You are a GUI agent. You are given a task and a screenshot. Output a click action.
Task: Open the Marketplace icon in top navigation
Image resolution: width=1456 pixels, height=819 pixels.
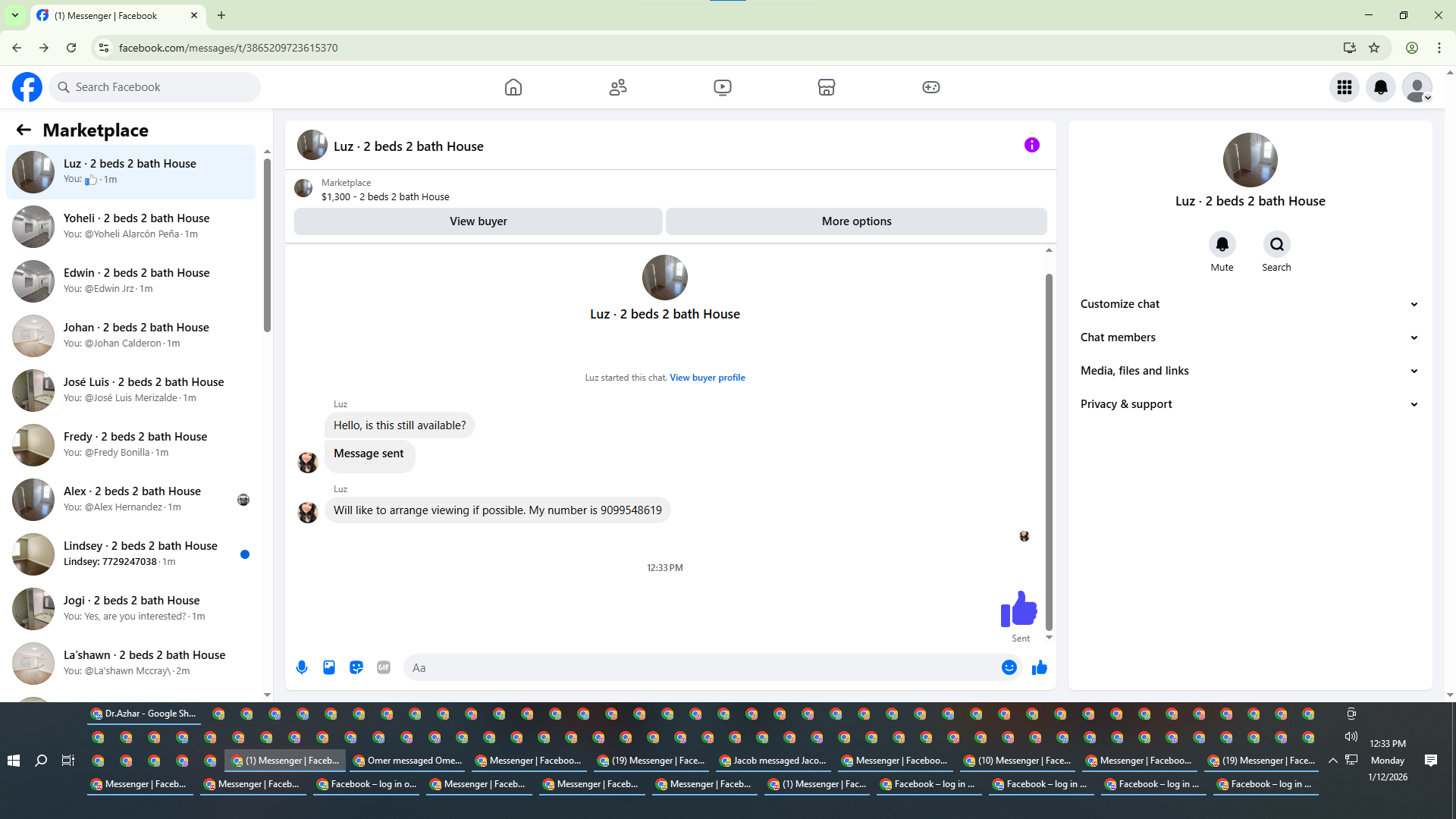826,87
